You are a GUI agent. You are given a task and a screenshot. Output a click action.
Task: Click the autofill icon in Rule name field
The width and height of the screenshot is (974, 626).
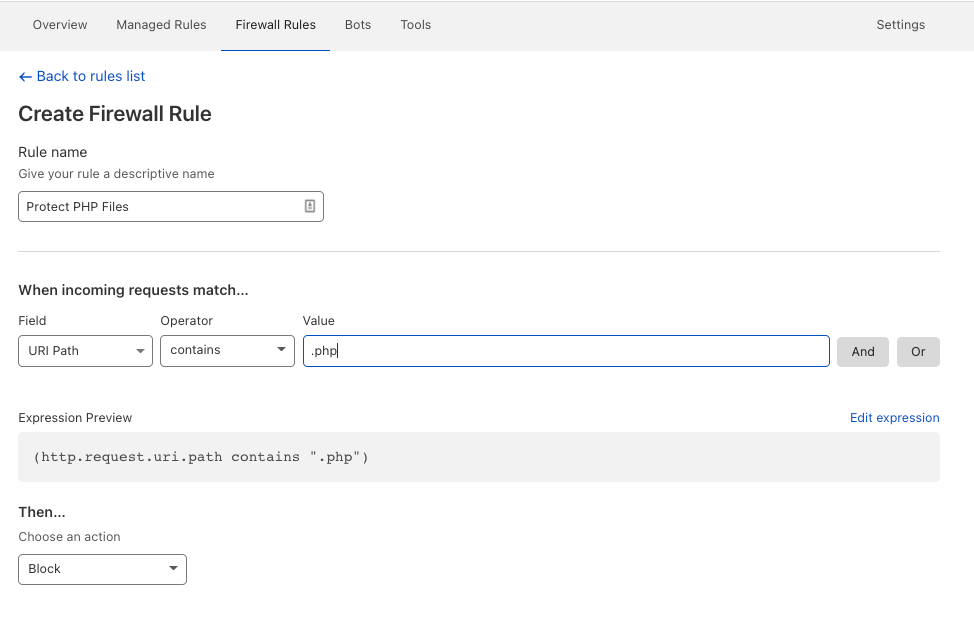coord(310,206)
